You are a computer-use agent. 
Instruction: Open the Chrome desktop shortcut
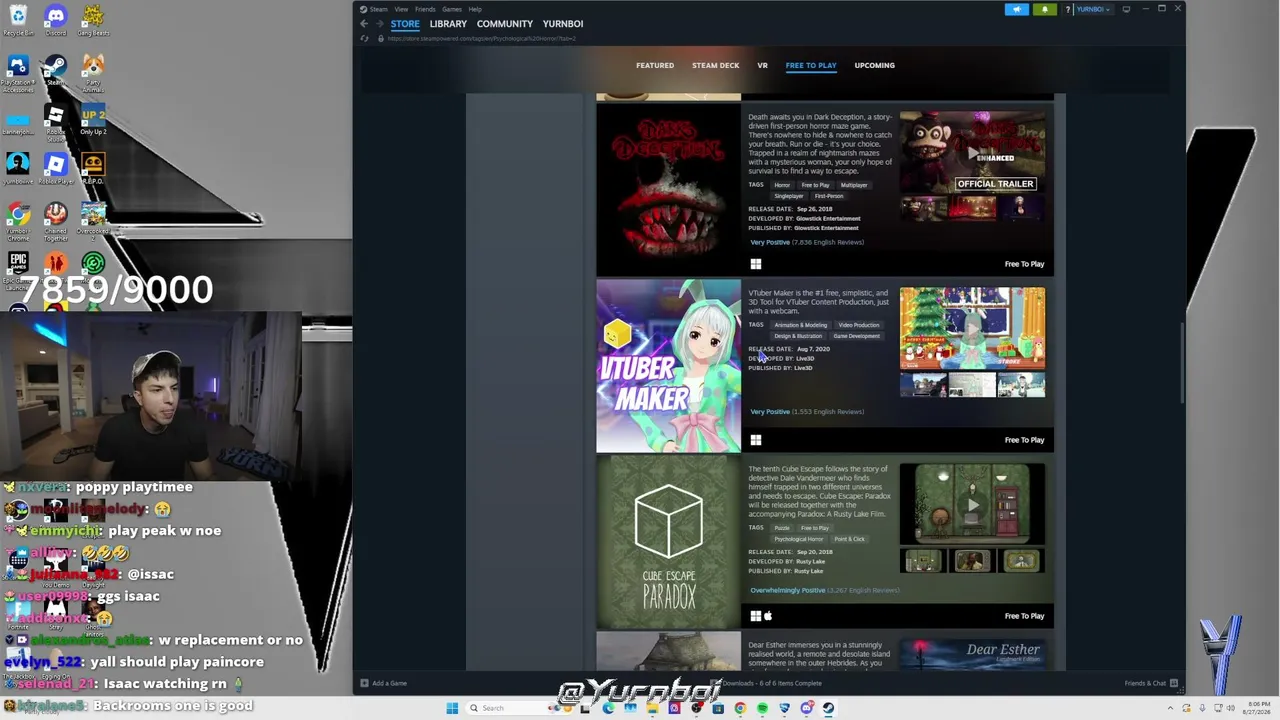18,222
